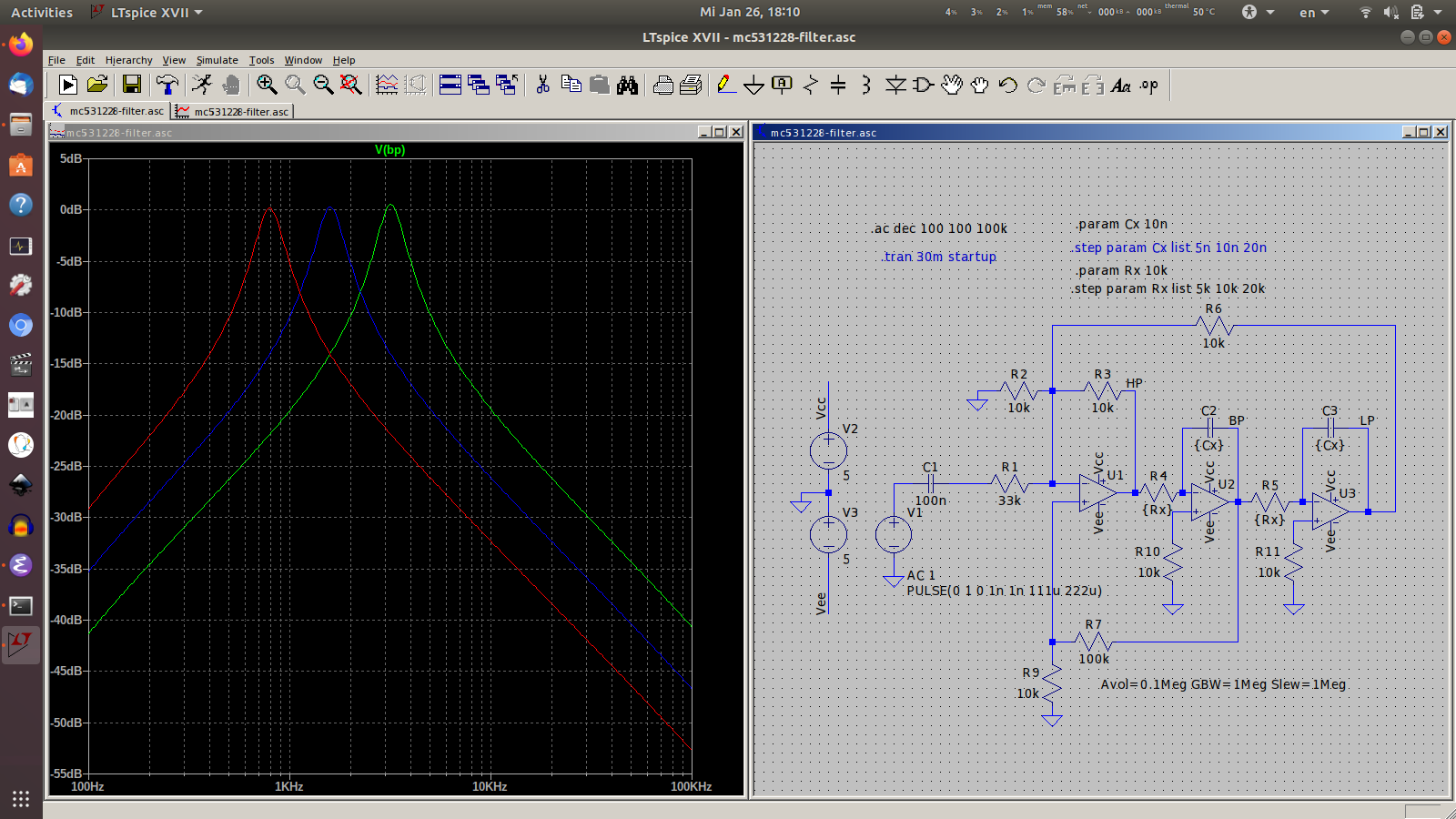Open the Help menu

coord(344,60)
